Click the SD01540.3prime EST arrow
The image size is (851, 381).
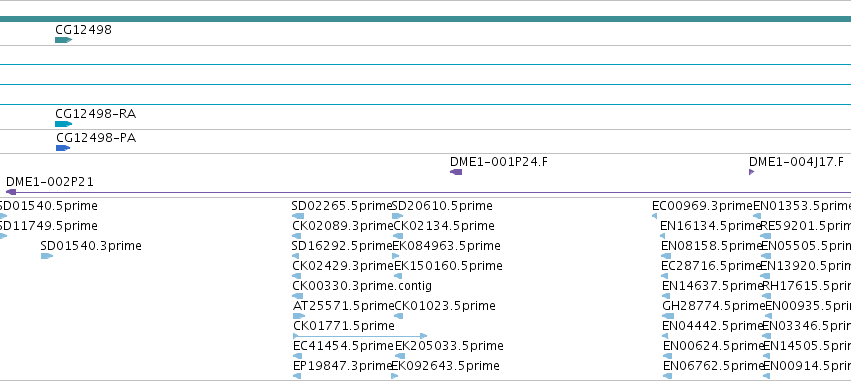(47, 256)
